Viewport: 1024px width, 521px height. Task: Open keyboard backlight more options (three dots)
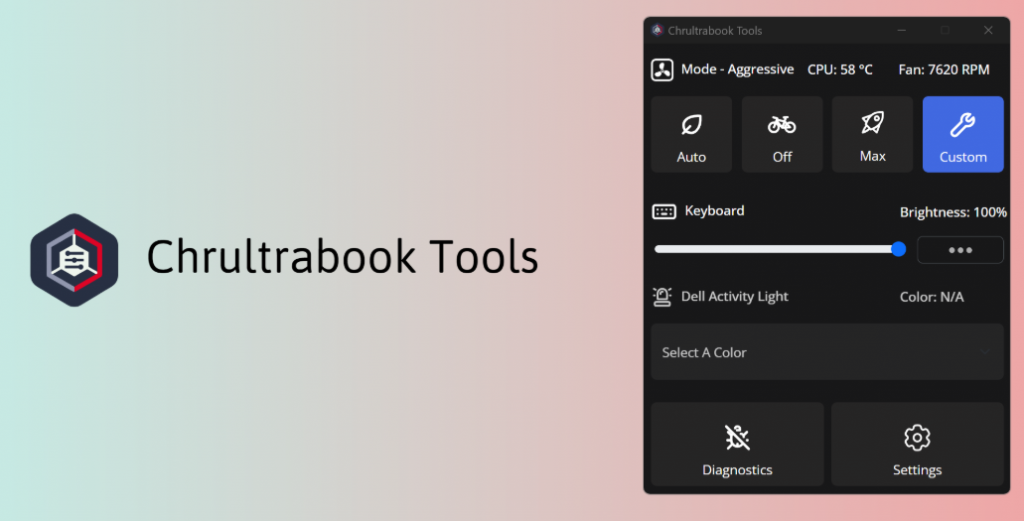click(x=960, y=250)
